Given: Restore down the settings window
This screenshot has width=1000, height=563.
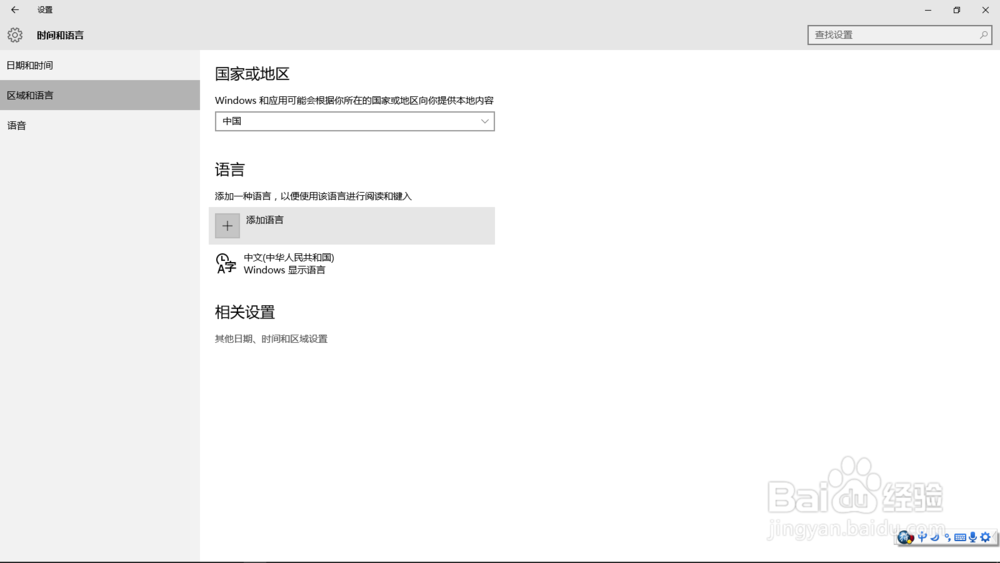Looking at the screenshot, I should click(x=957, y=10).
